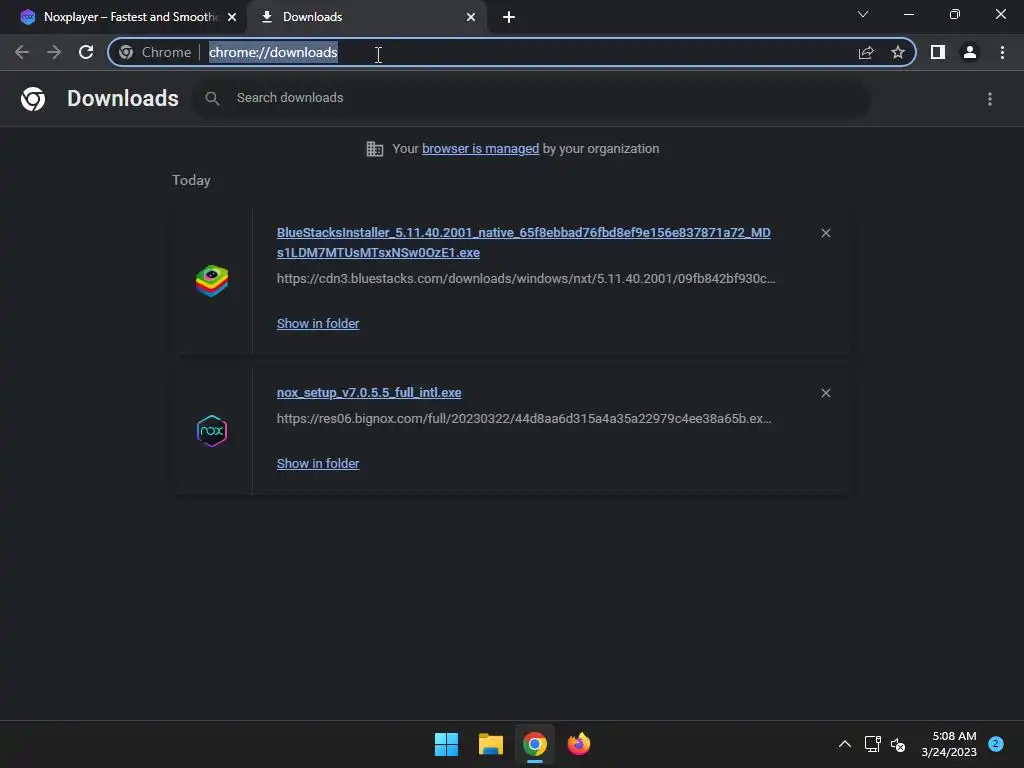Remove BlueStacksInstaller from the downloads list
The height and width of the screenshot is (768, 1024).
[825, 233]
